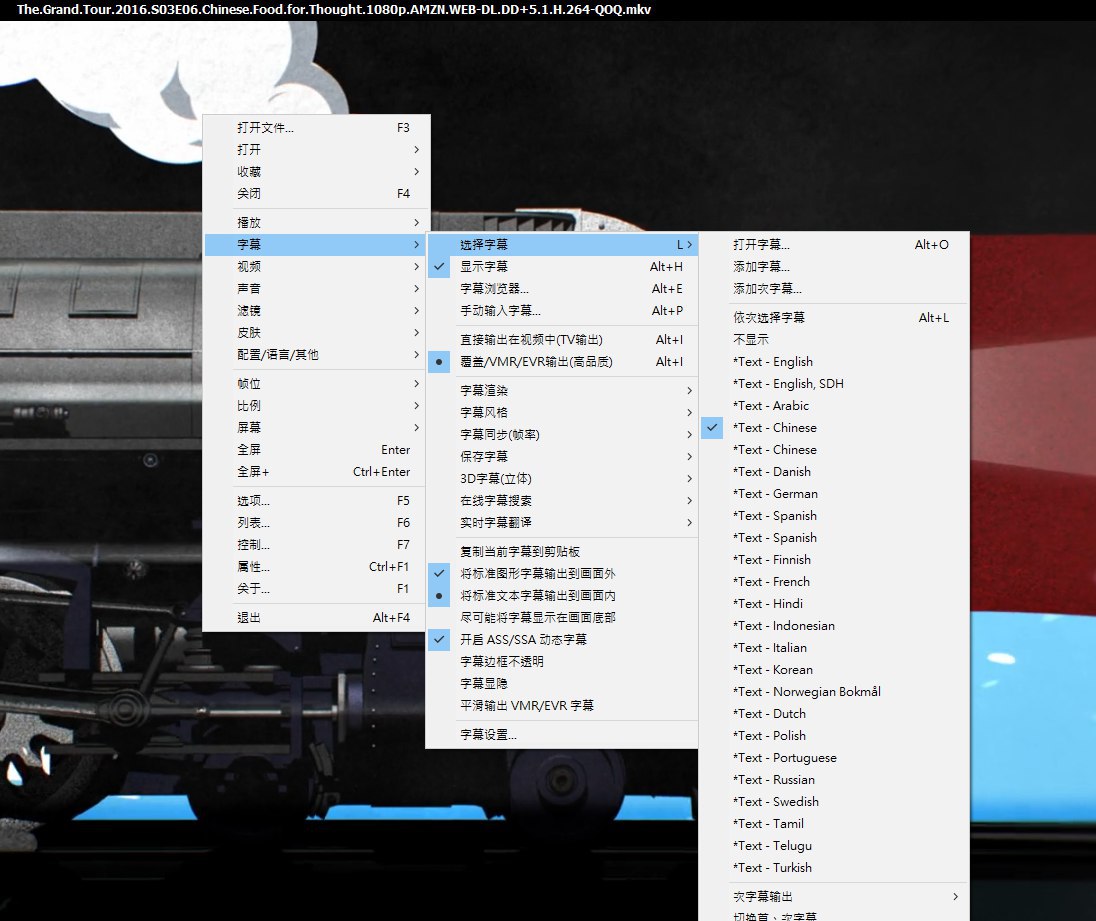Select *Text - English subtitle track
This screenshot has height=921, width=1096.
[x=773, y=362]
